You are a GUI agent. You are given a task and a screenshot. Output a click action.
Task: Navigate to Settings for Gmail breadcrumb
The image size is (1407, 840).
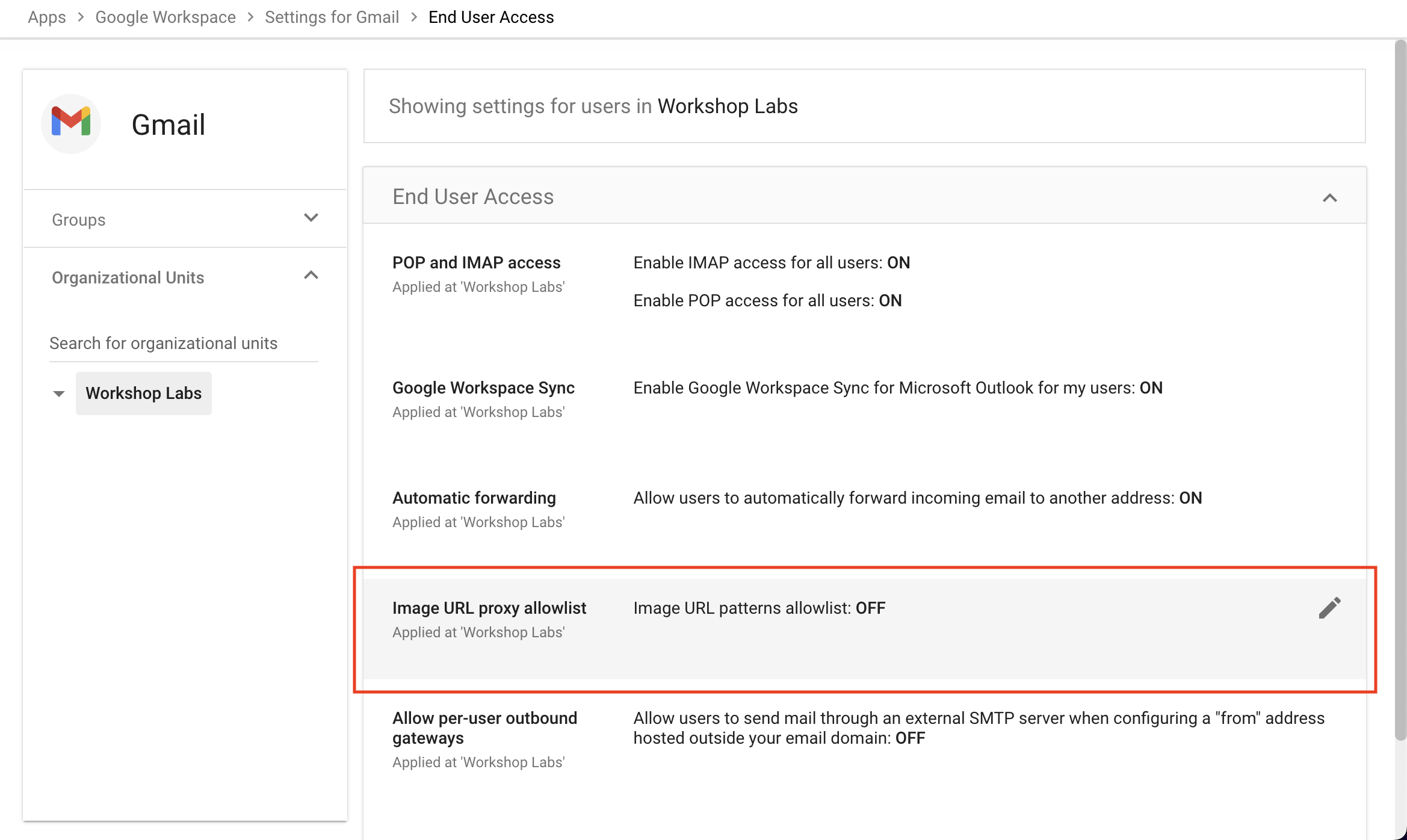point(332,17)
